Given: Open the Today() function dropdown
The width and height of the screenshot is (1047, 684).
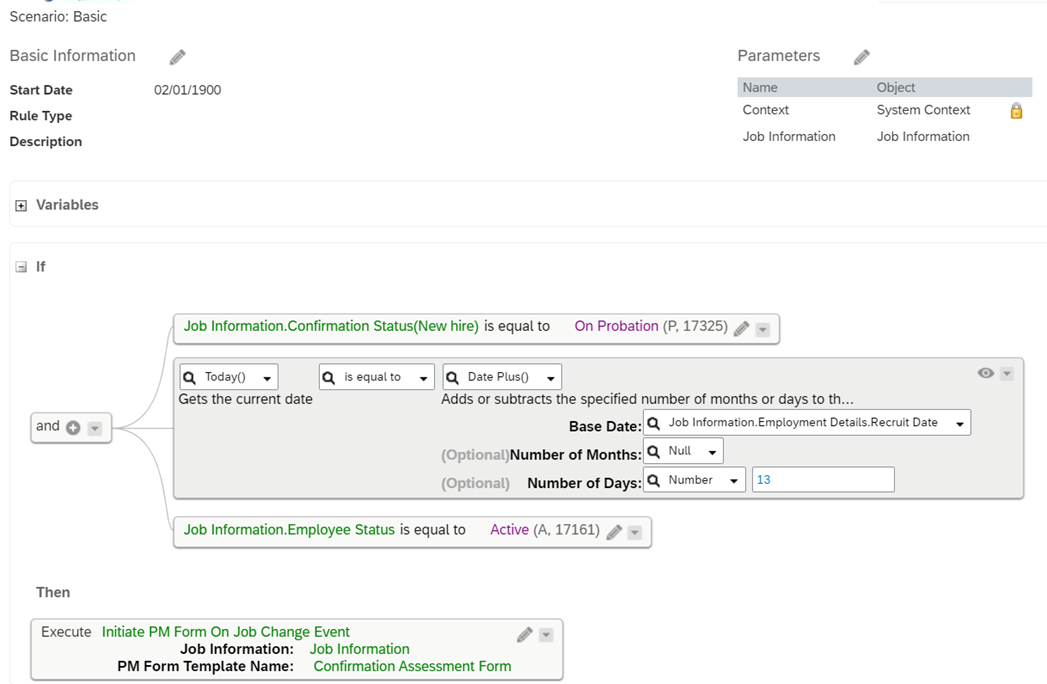Looking at the screenshot, I should click(x=267, y=378).
